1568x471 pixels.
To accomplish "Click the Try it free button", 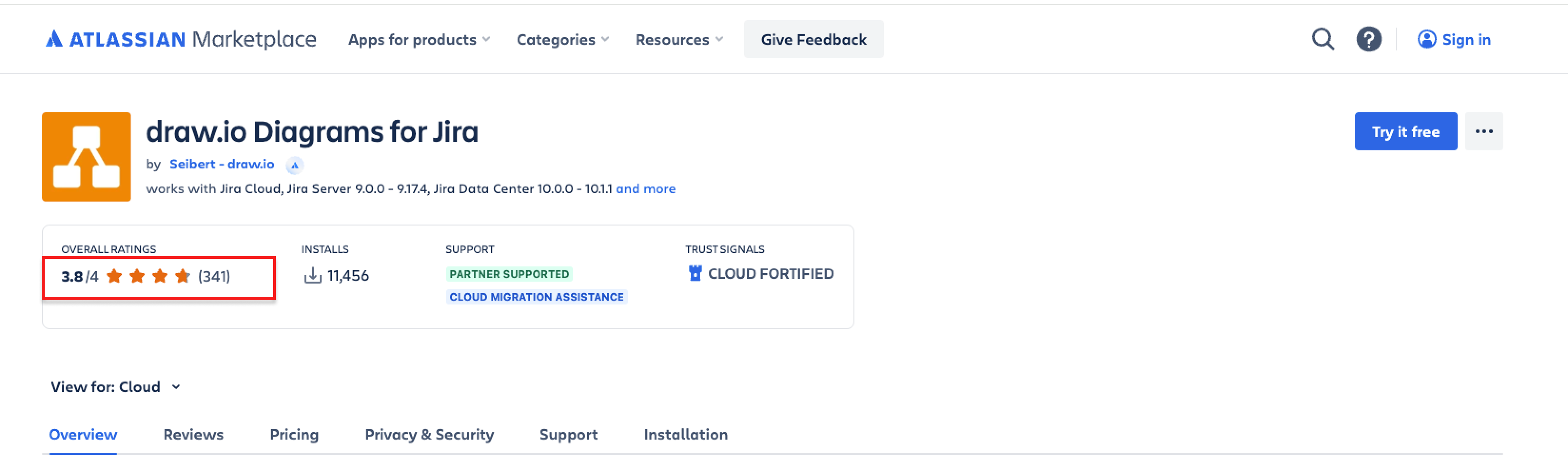I will coord(1405,131).
